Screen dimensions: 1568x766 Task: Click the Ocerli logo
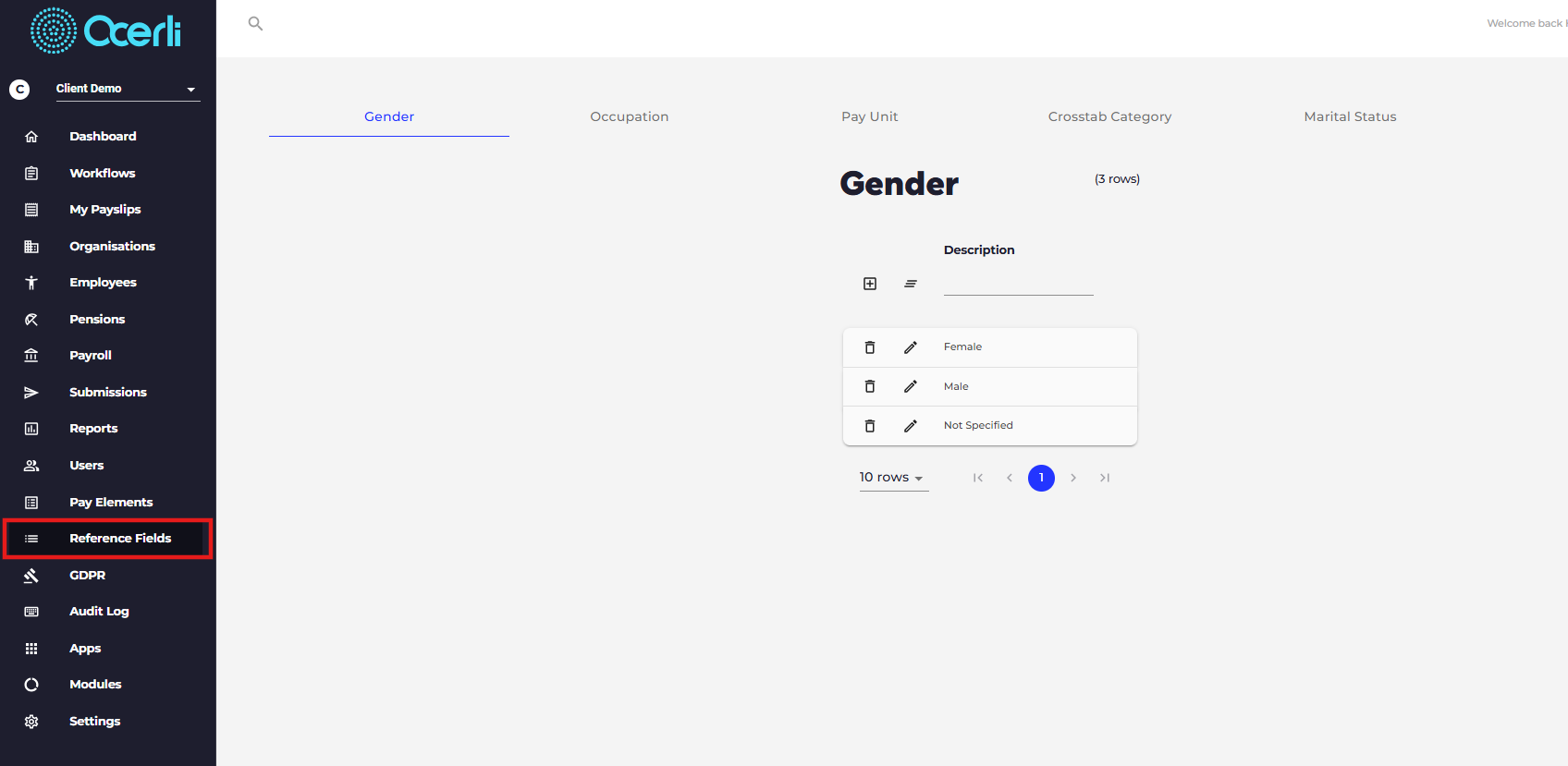coord(106,30)
